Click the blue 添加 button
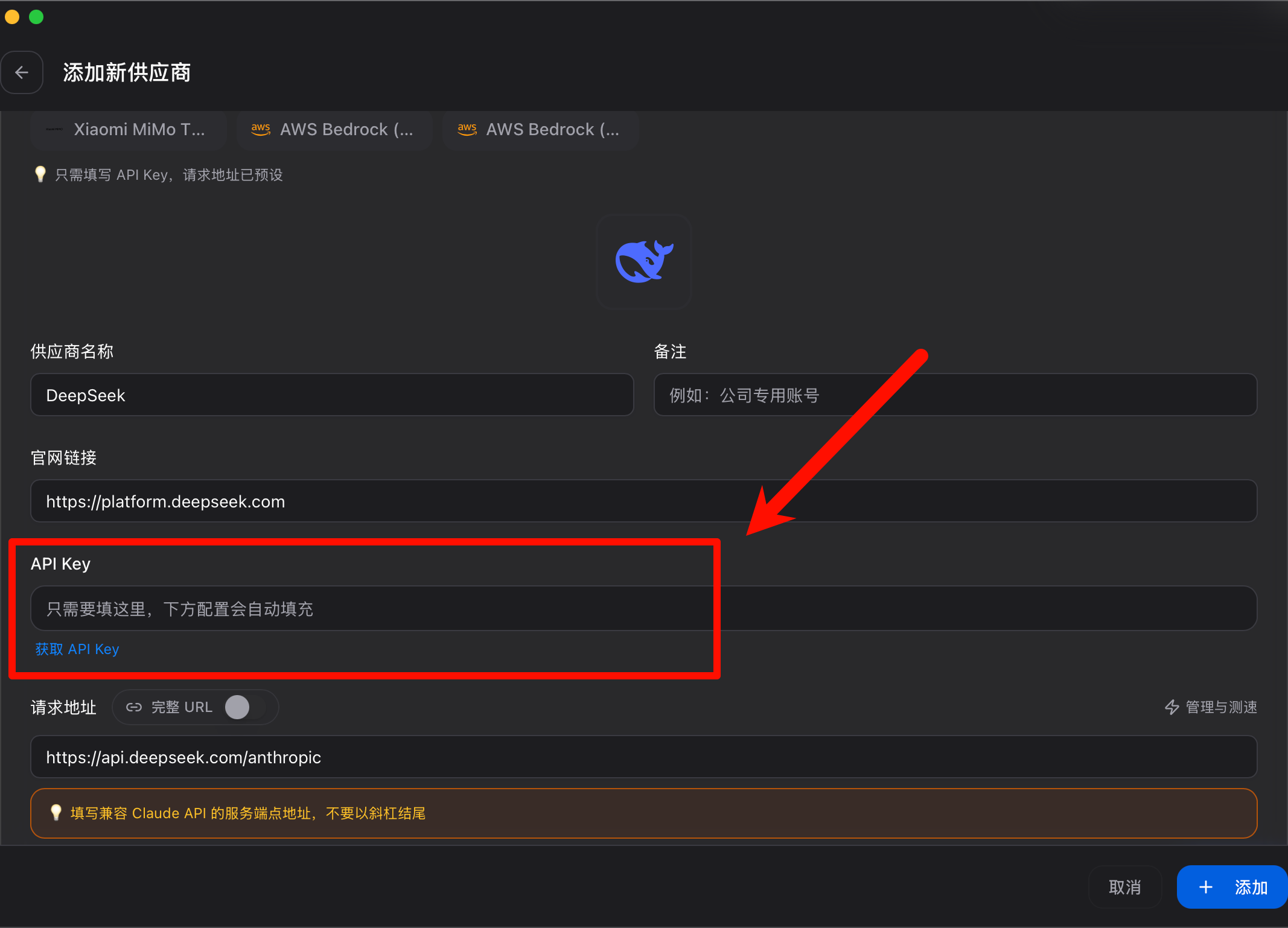 tap(1232, 887)
